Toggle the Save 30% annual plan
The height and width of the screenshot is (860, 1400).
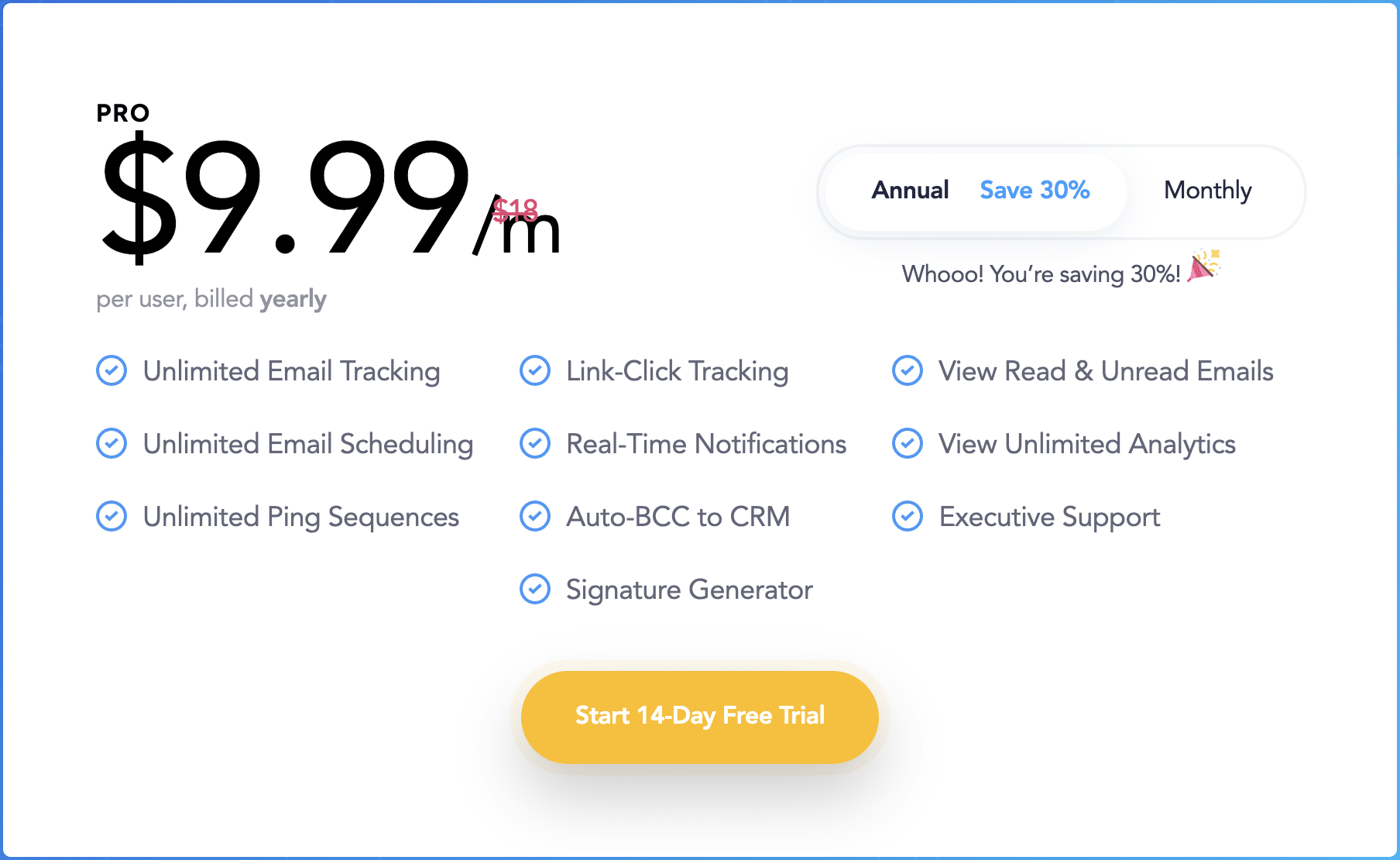1035,191
